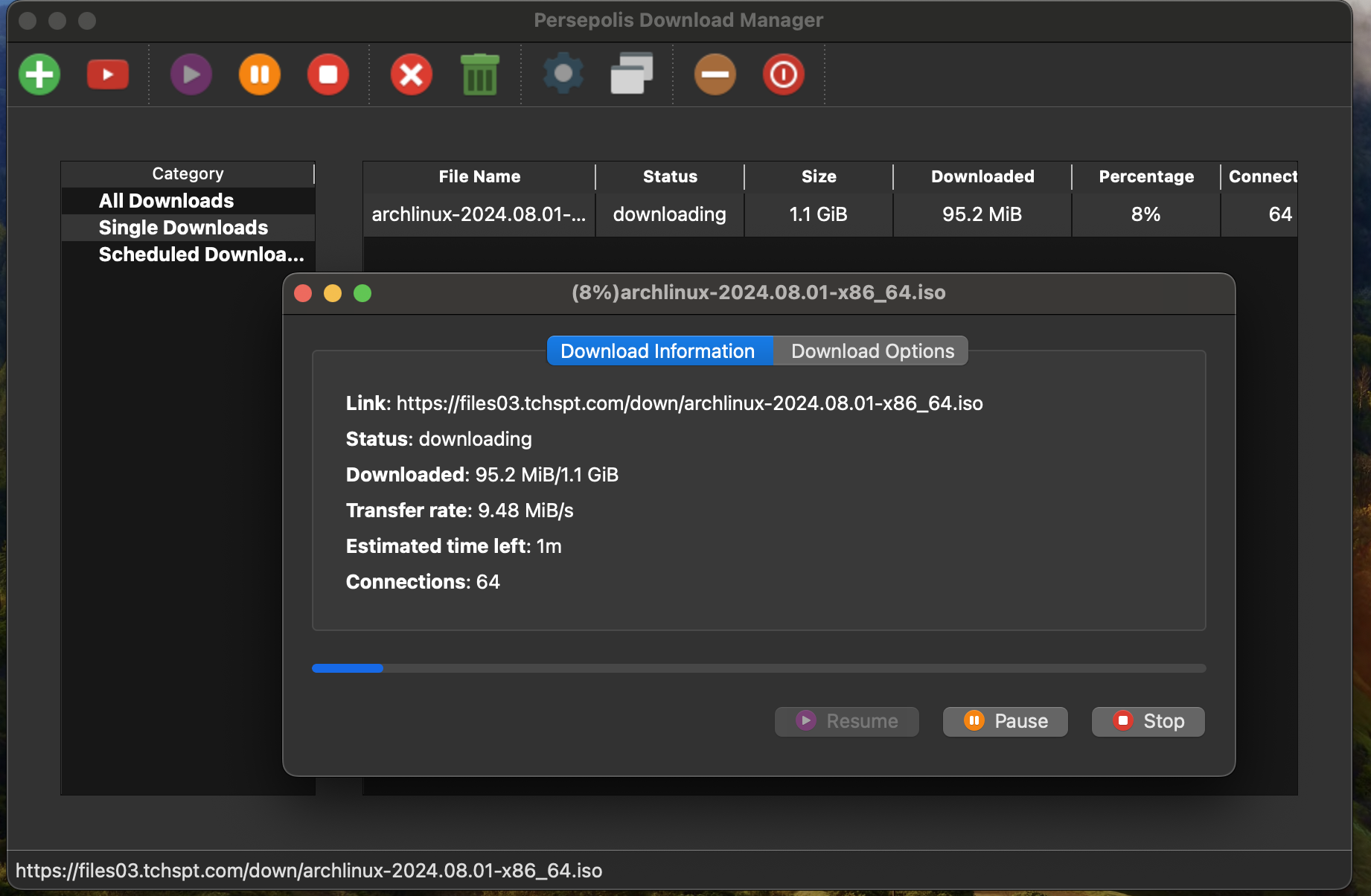1371x896 pixels.
Task: Select All Downloads category
Action: click(188, 201)
